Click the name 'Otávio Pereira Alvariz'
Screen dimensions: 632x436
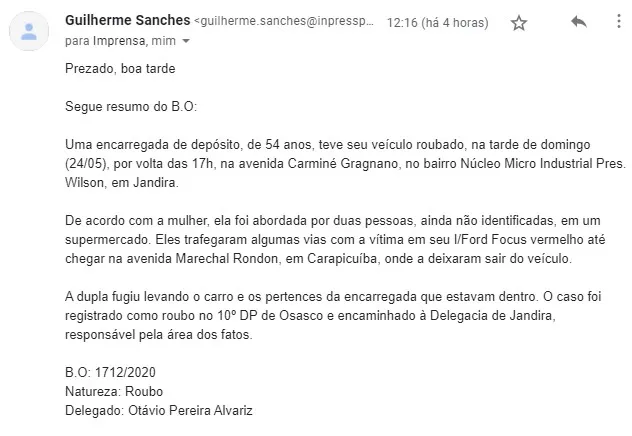190,410
